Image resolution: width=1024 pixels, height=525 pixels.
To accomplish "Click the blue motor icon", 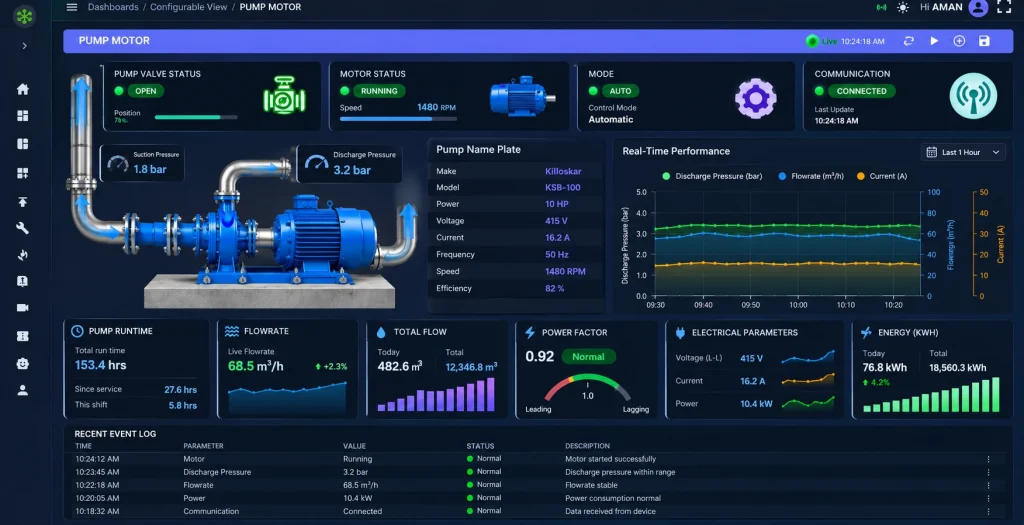I will point(522,95).
